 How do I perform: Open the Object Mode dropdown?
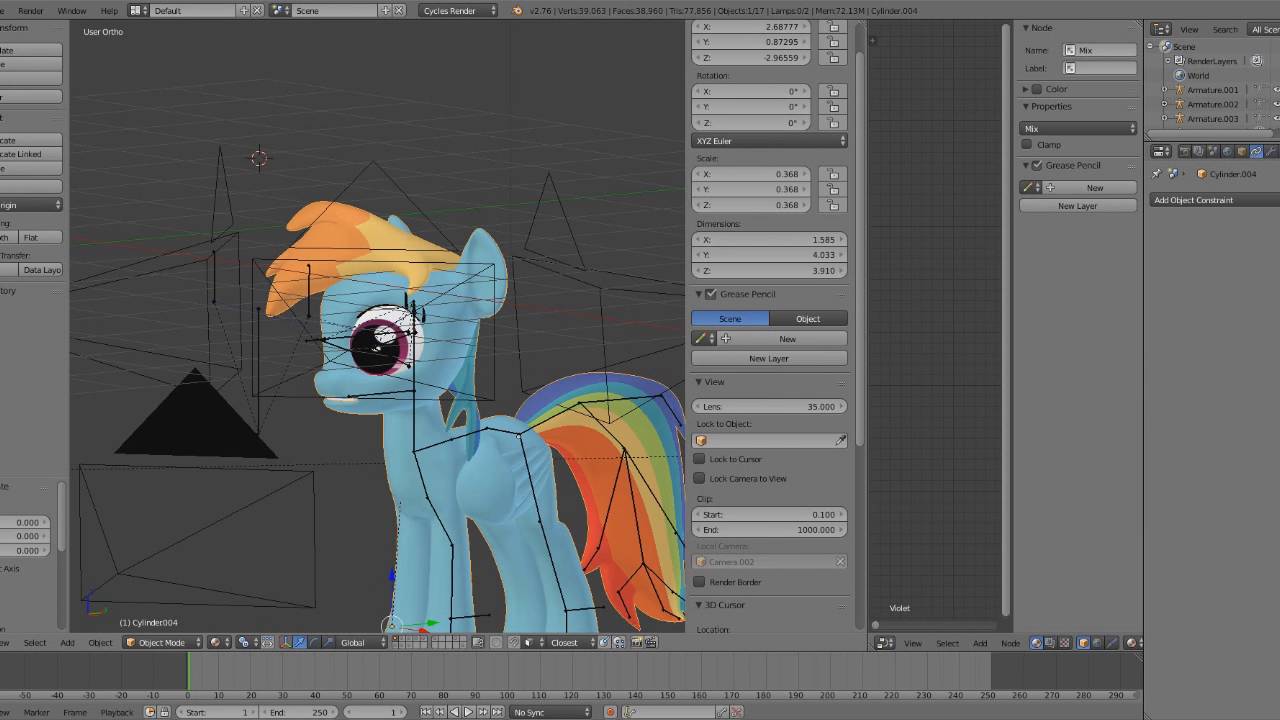click(x=162, y=642)
